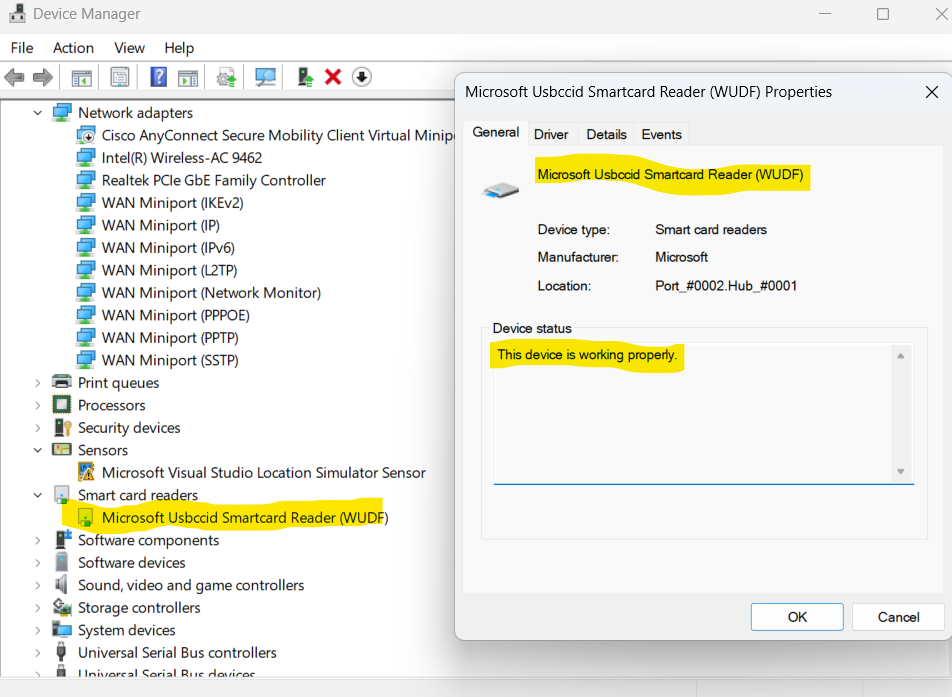This screenshot has width=952, height=697.
Task: Click the Cancel button in the Properties dialog
Action: click(x=897, y=616)
